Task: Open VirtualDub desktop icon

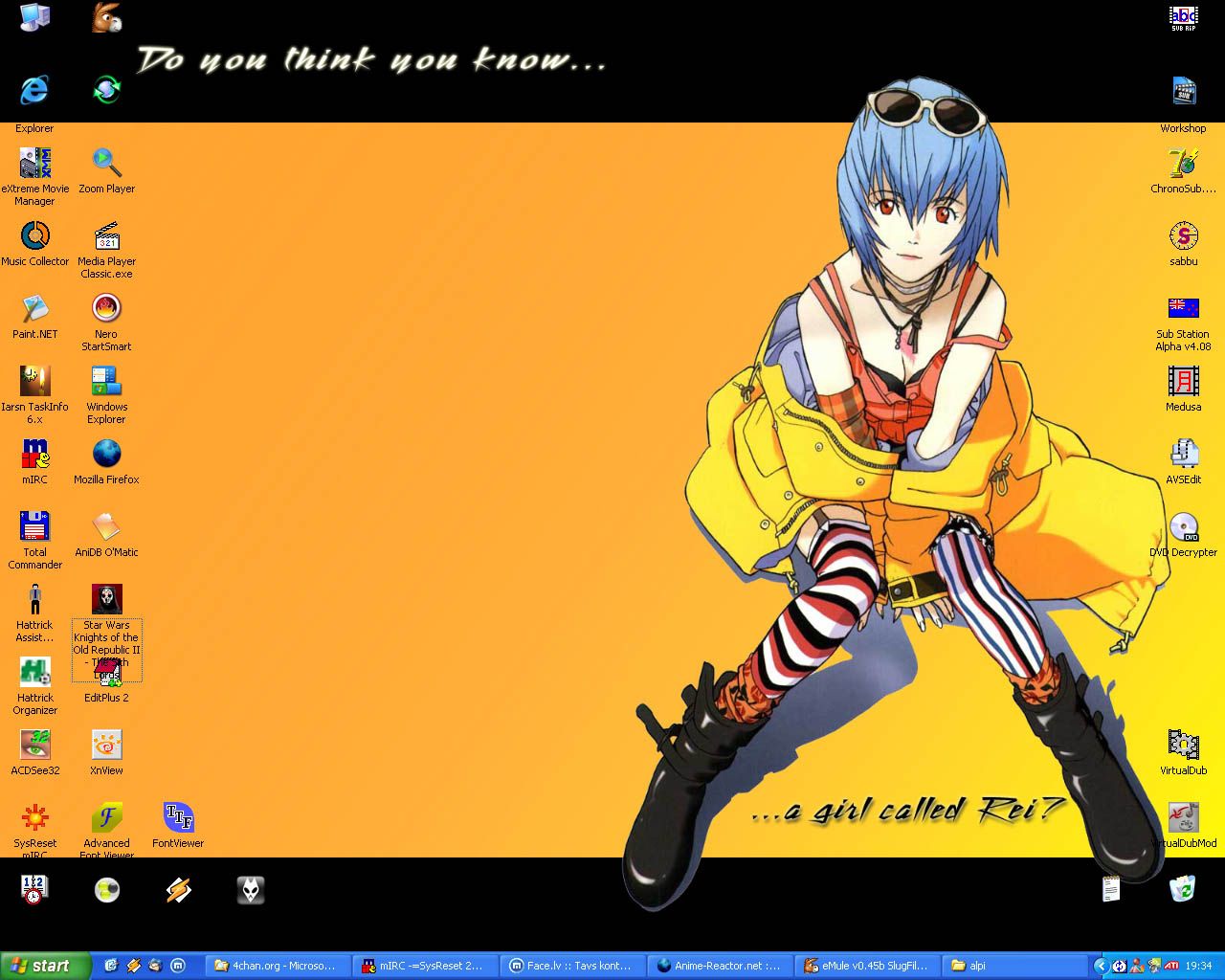Action: [x=1184, y=745]
